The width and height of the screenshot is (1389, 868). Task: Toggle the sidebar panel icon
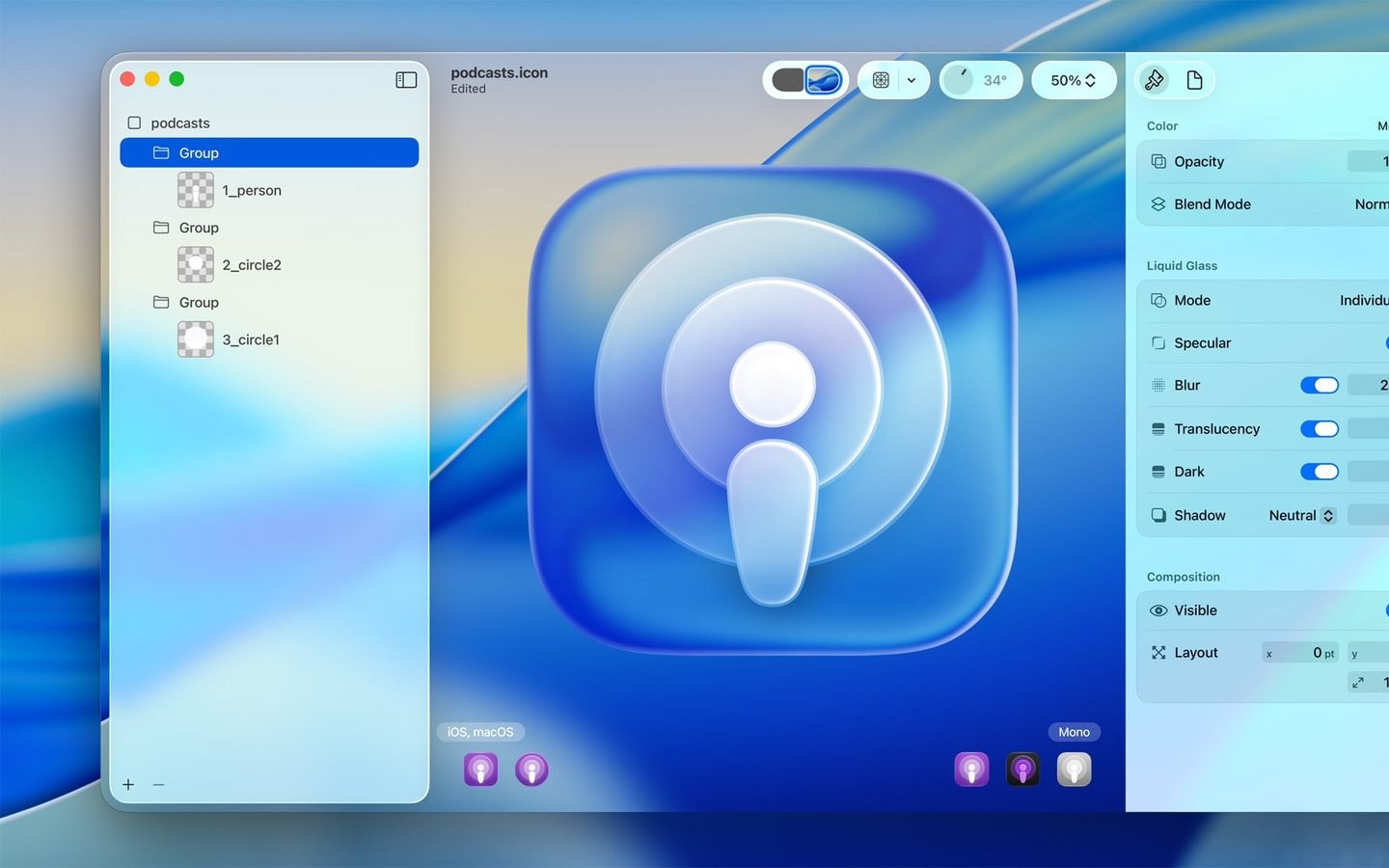pyautogui.click(x=406, y=80)
